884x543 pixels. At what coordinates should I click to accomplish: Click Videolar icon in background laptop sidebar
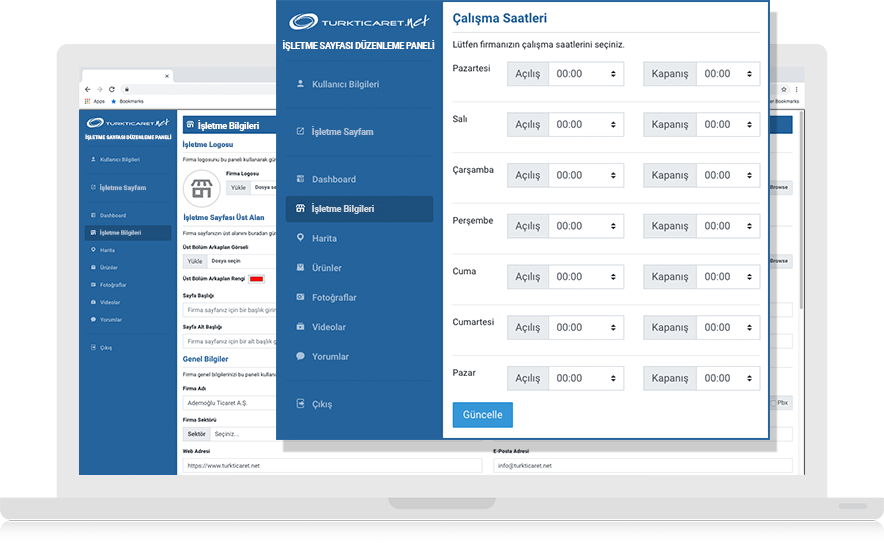[x=93, y=302]
